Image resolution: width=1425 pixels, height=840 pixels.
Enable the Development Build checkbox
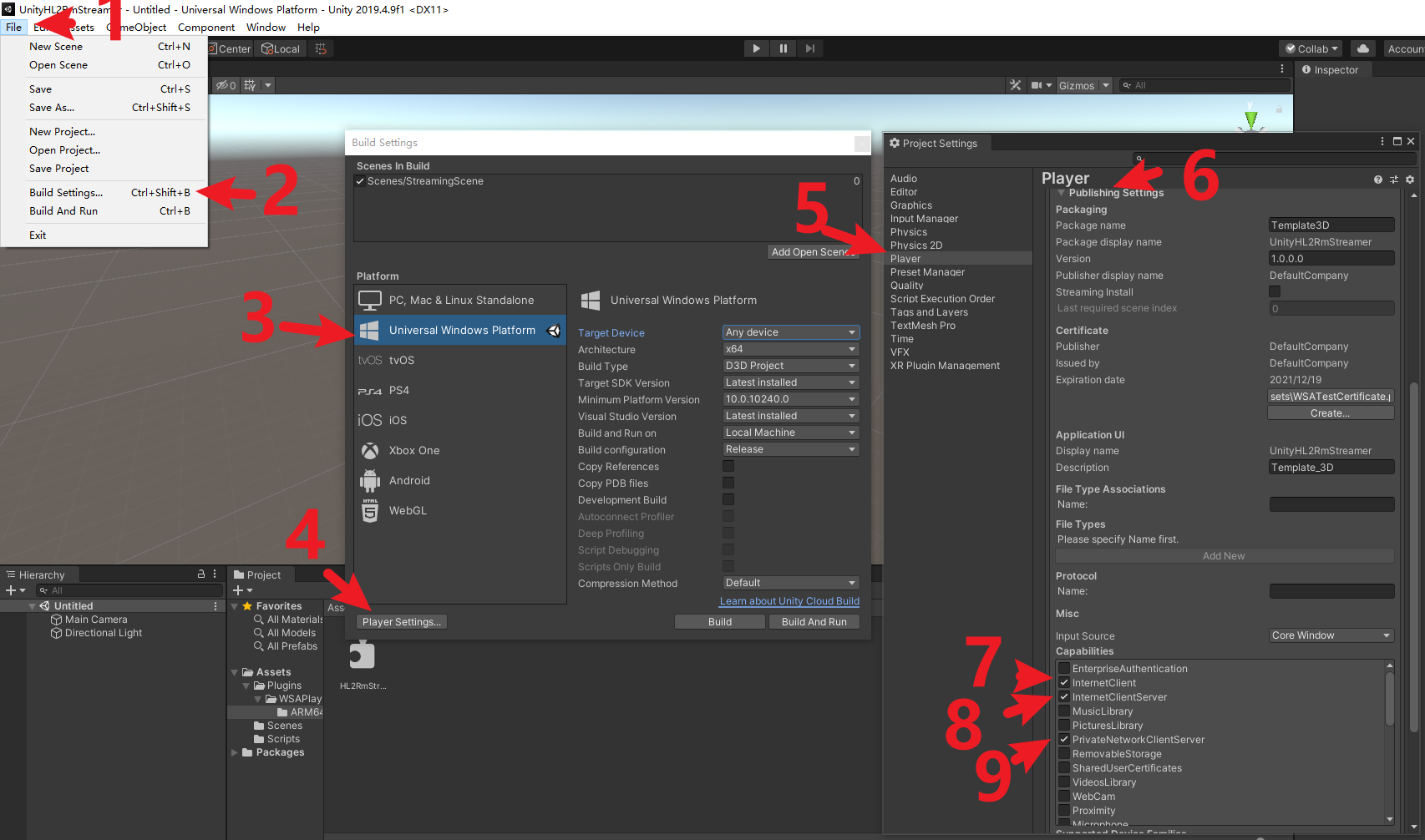pyautogui.click(x=728, y=499)
